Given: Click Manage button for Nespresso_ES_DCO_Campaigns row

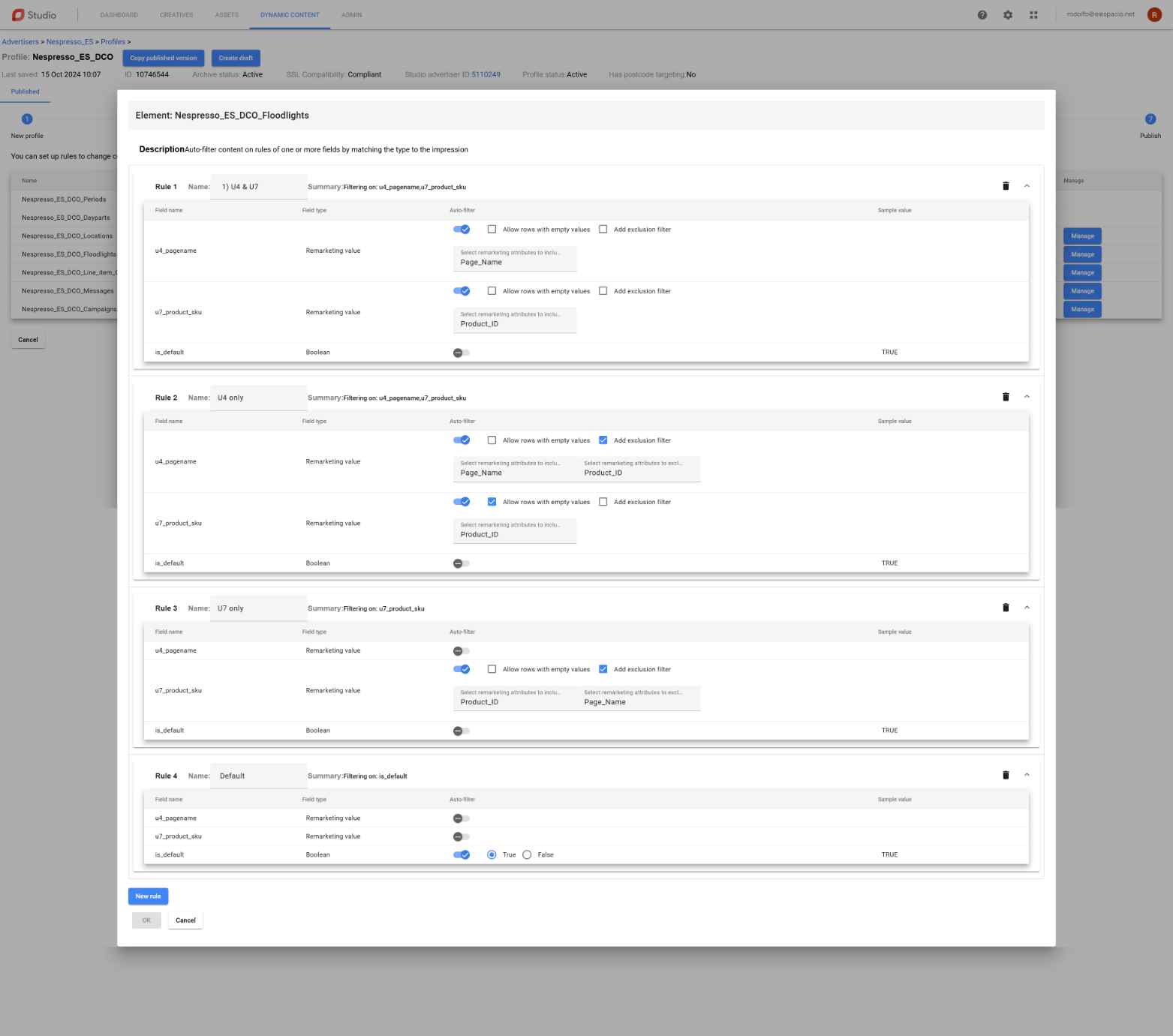Looking at the screenshot, I should 1082,309.
